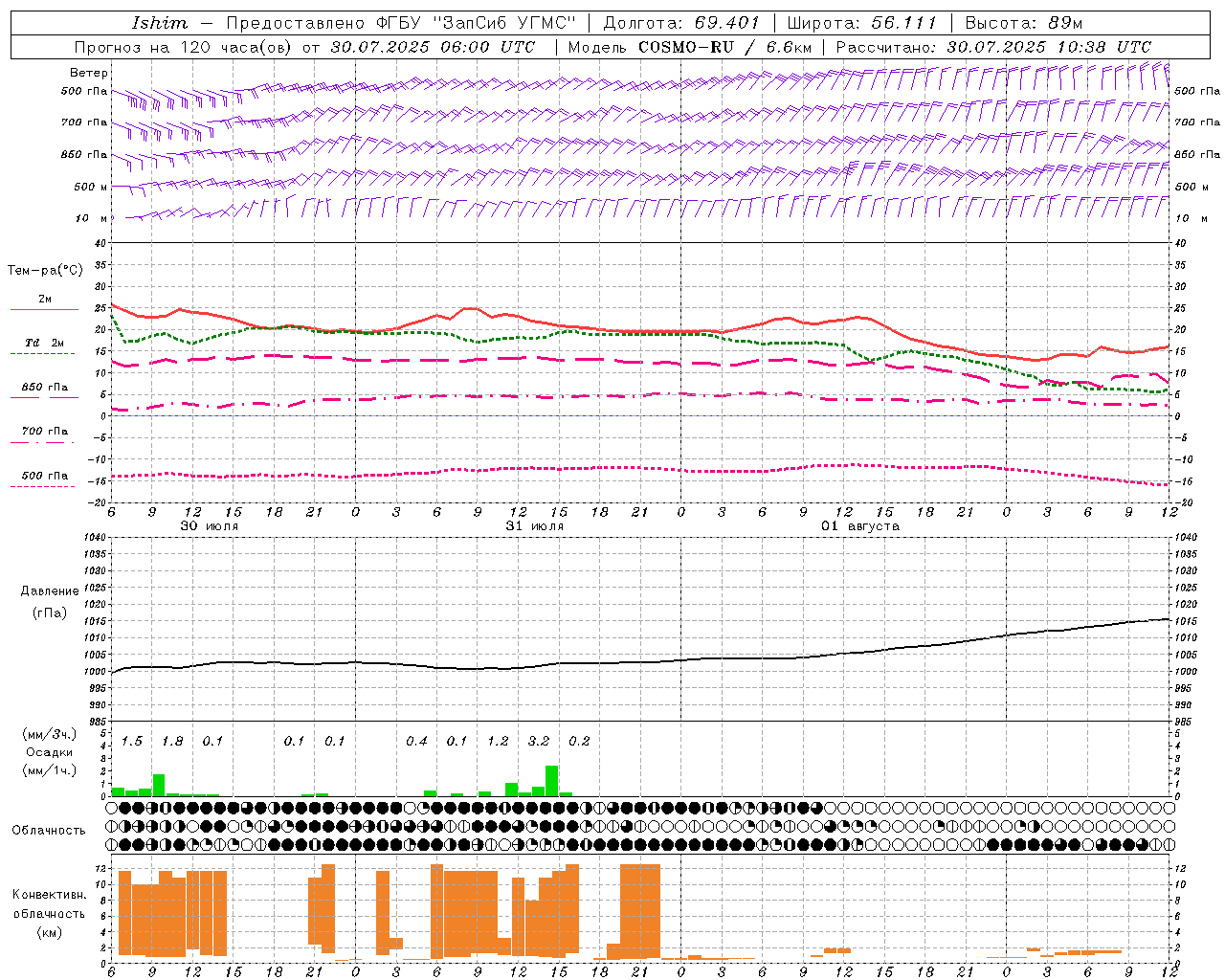
Task: Click the 3-hour precipitation value "1.5"
Action: pos(132,742)
